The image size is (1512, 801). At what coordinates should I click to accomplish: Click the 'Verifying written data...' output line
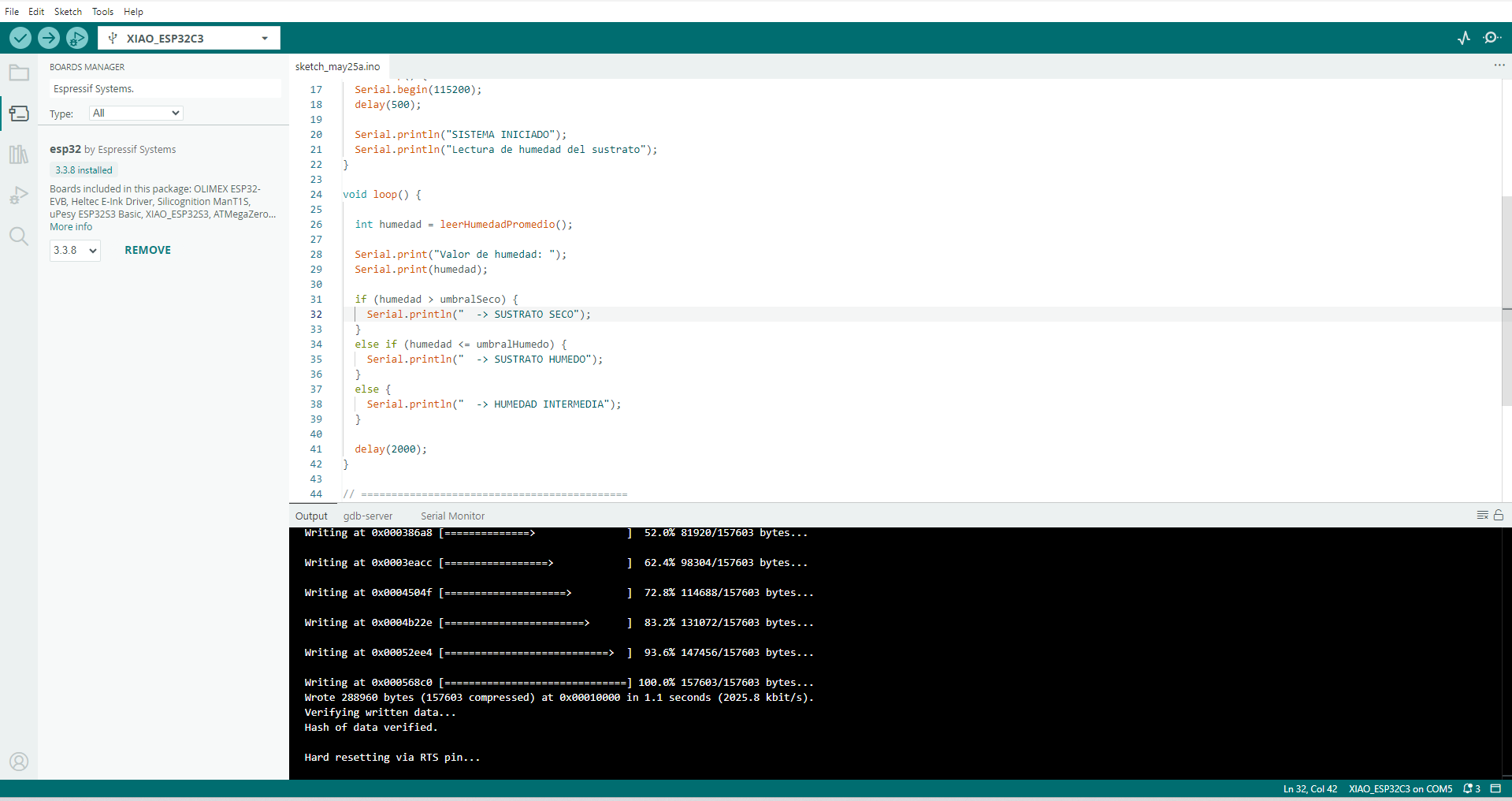380,712
